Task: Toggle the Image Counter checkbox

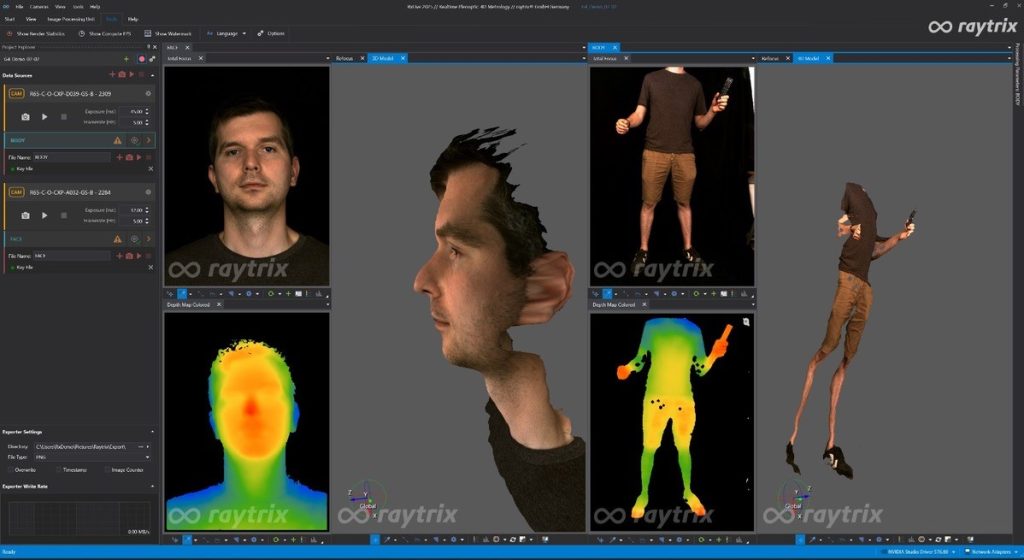Action: 108,469
